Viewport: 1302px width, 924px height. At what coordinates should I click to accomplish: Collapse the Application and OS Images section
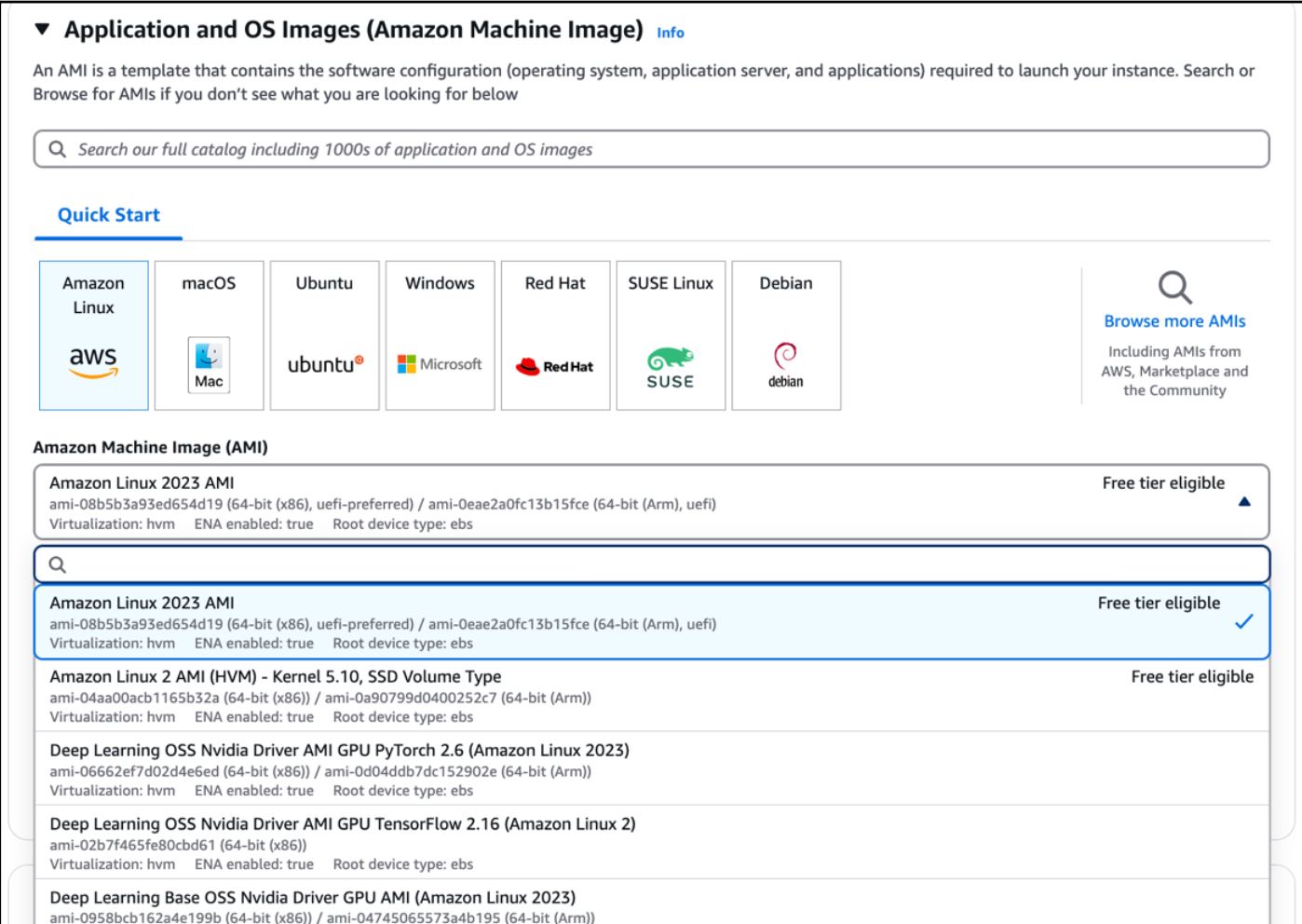point(42,30)
